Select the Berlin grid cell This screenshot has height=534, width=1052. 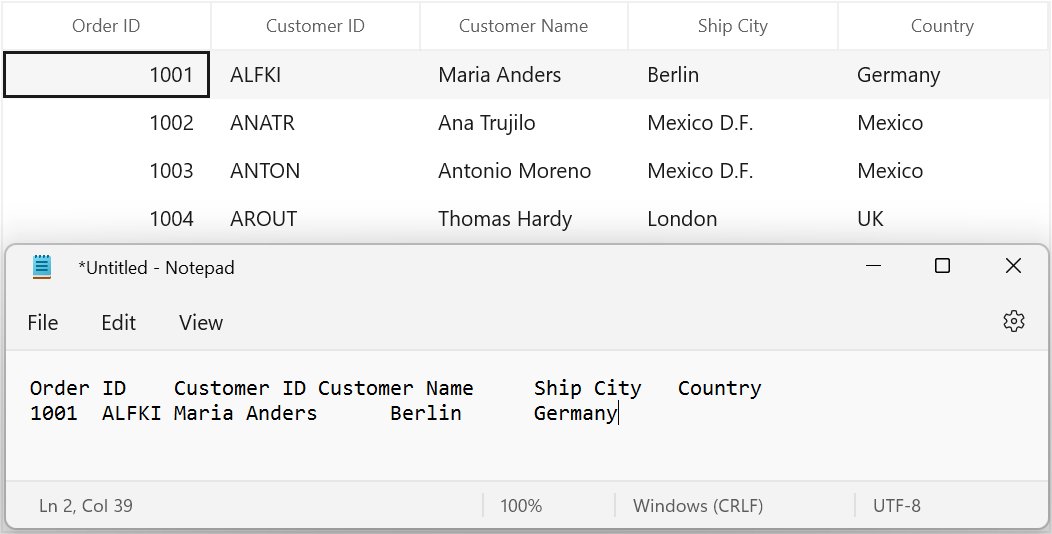(733, 74)
